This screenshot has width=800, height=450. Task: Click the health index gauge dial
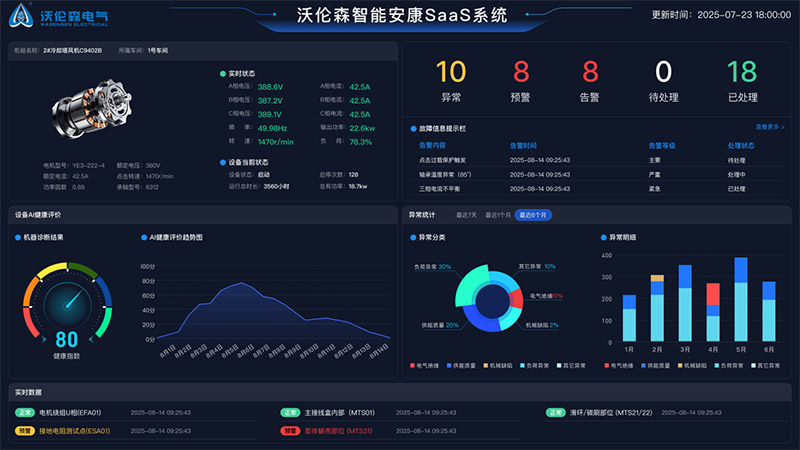[67, 304]
